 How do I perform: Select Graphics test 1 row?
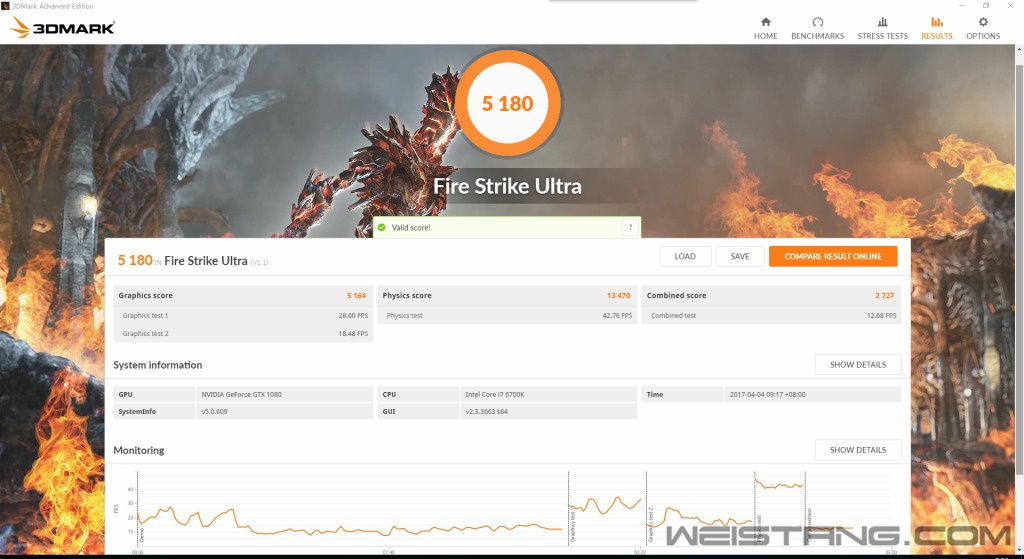point(244,315)
